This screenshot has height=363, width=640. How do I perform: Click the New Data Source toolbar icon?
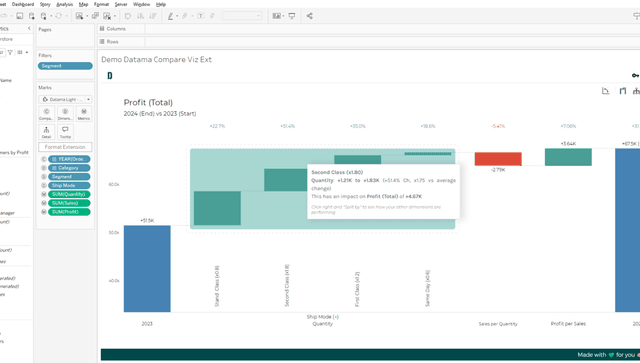click(31, 16)
